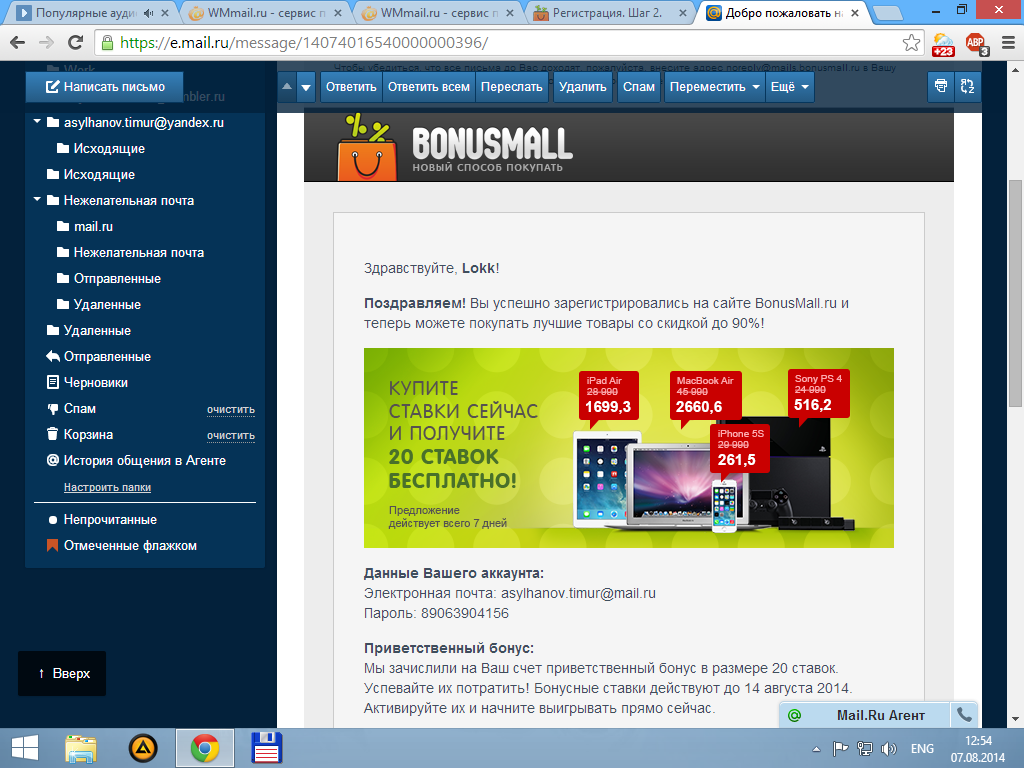1024x768 pixels.
Task: Jump to top with the Вверх button
Action: [x=62, y=673]
